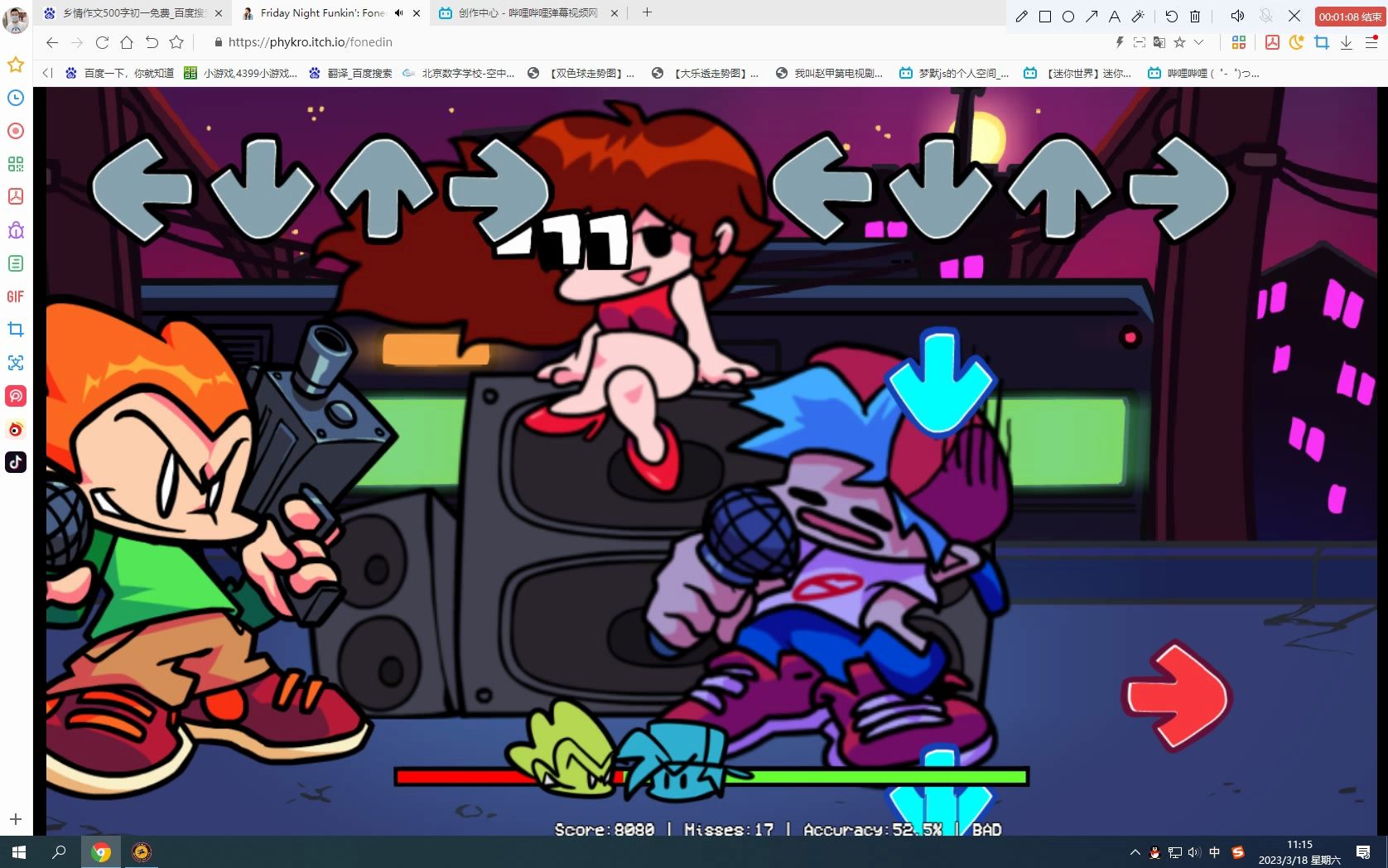Click the red record icon in sidebar
Screen dimensions: 1388x868
point(16,131)
